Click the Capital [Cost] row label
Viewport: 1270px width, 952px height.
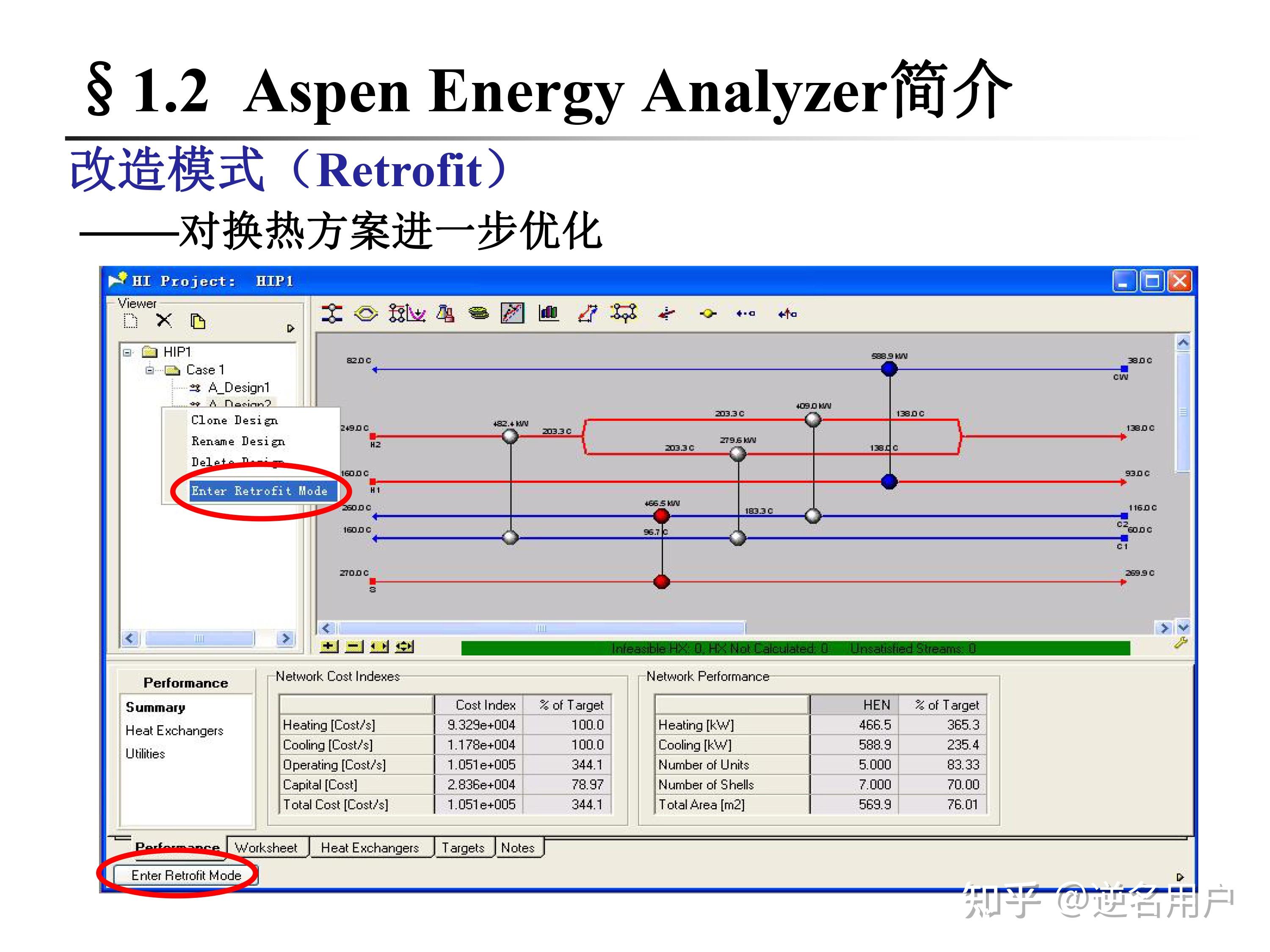pos(320,784)
